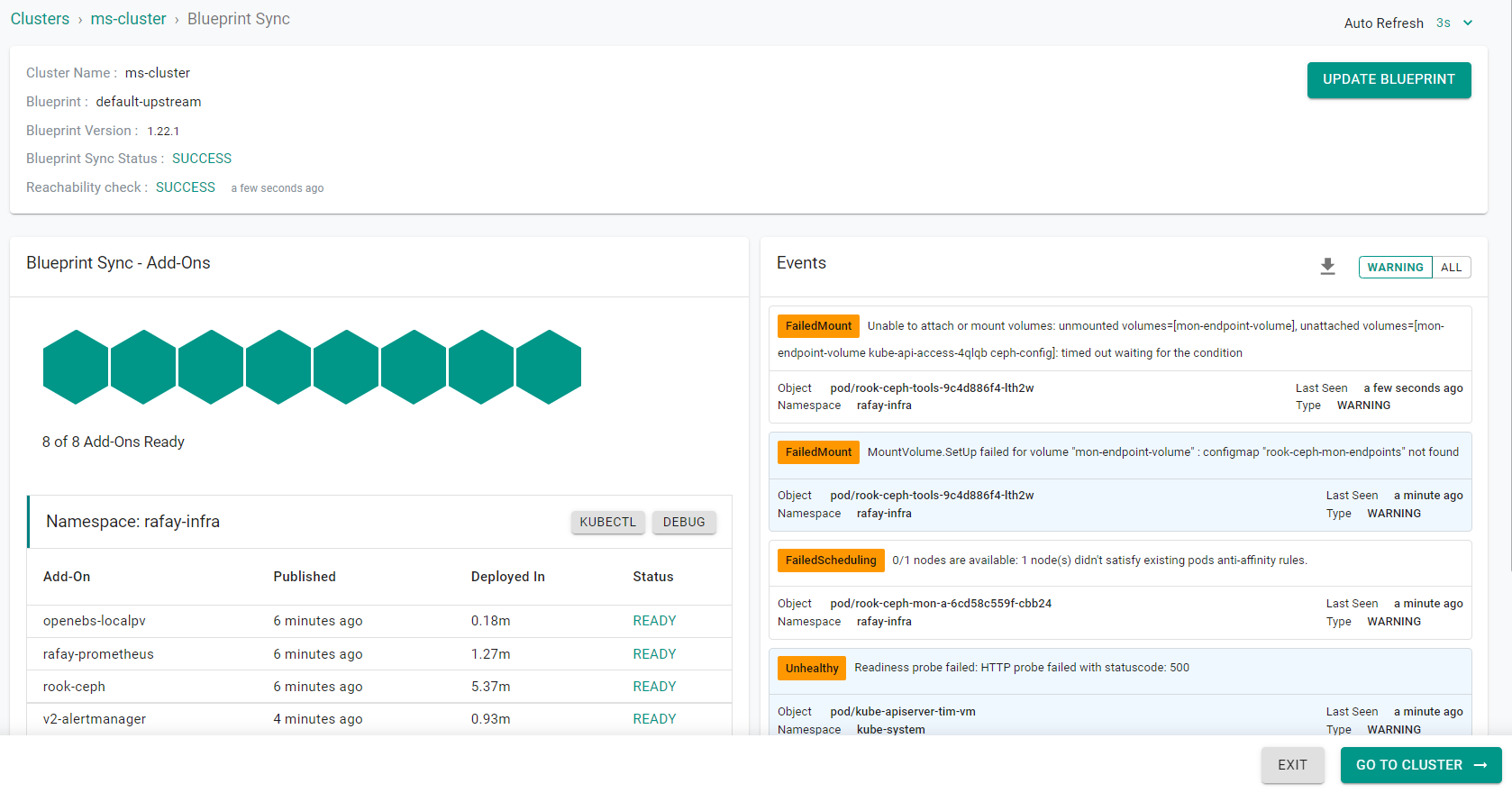Viewport: 1512px width, 793px height.
Task: Click the Published column header
Action: 305,577
